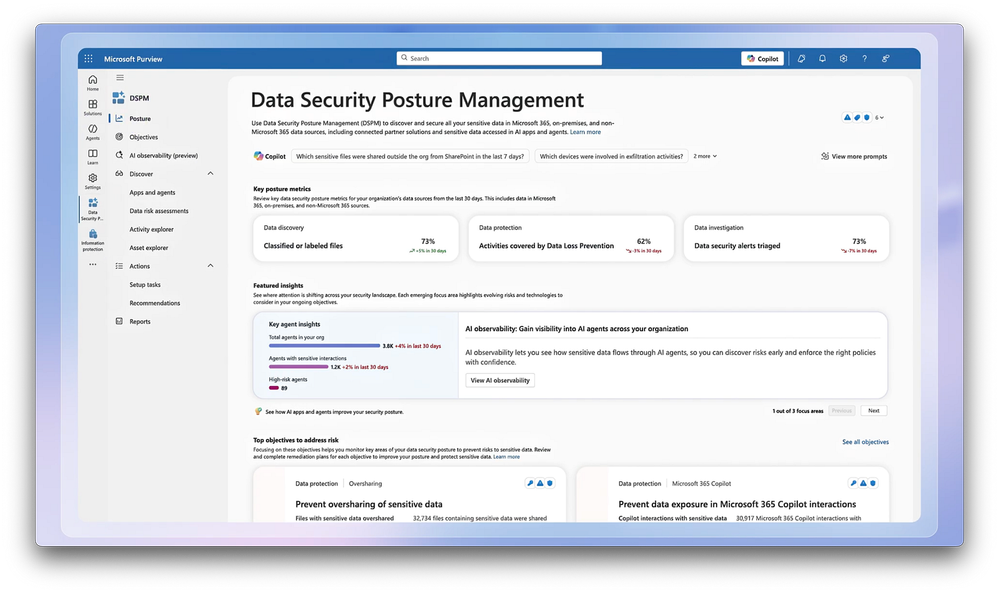Click the 'Key agent insights' heading
The height and width of the screenshot is (593, 999).
[x=294, y=324]
